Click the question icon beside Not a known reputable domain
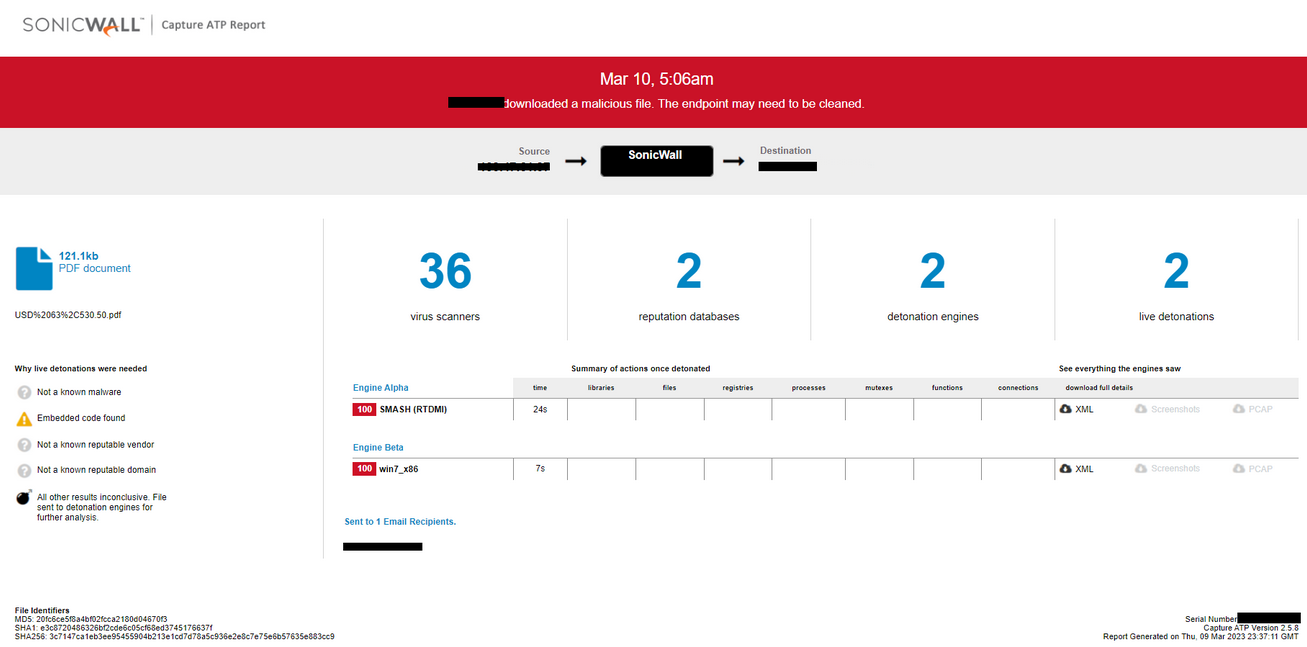1307x647 pixels. (x=24, y=470)
